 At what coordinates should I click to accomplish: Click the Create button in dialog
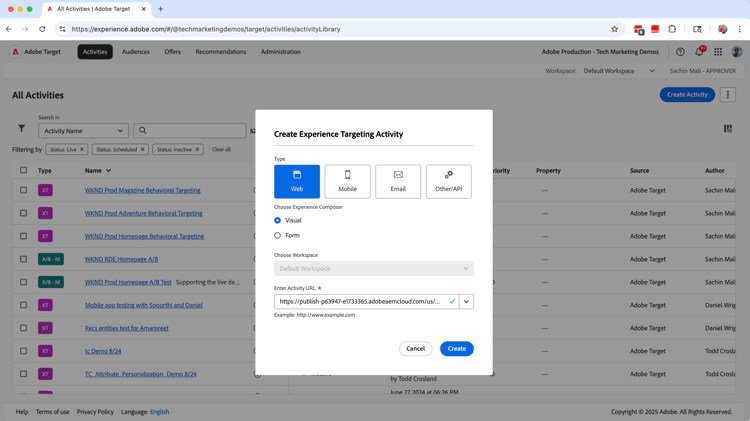click(456, 349)
